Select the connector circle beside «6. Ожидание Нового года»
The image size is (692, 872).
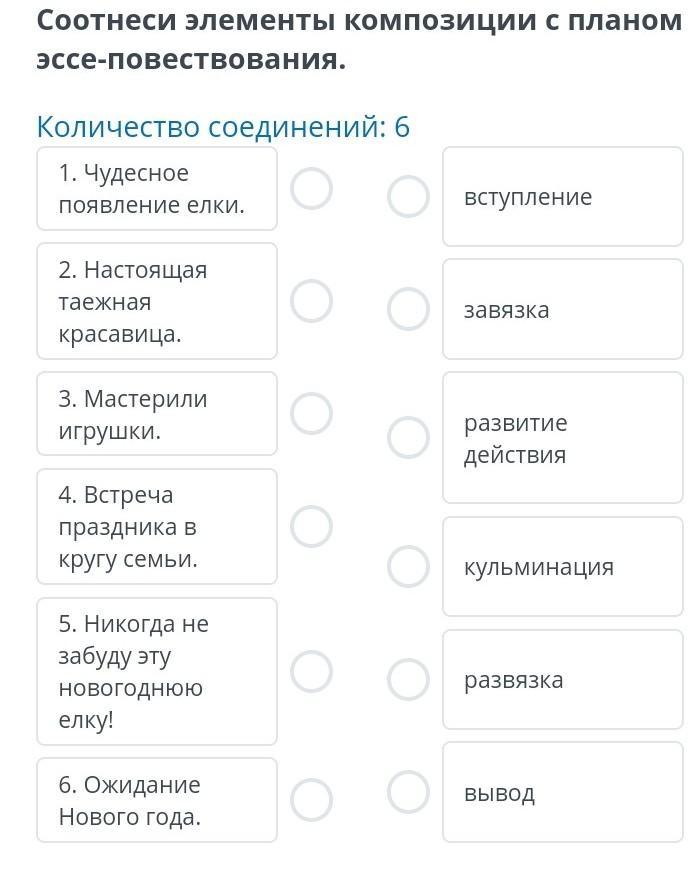[x=312, y=799]
